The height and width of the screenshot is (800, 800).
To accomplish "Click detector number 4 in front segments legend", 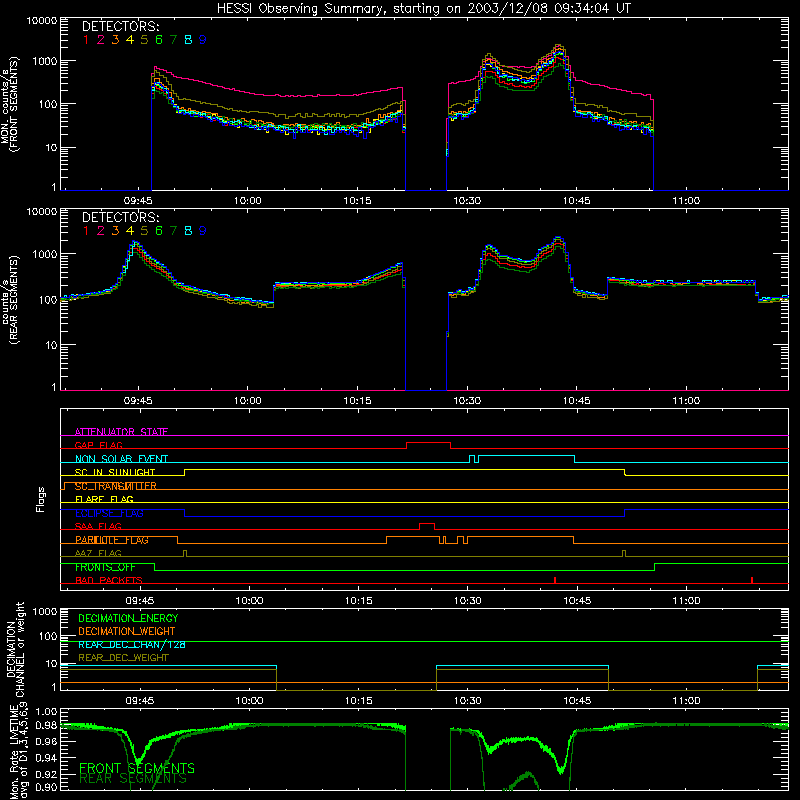I will (x=130, y=40).
